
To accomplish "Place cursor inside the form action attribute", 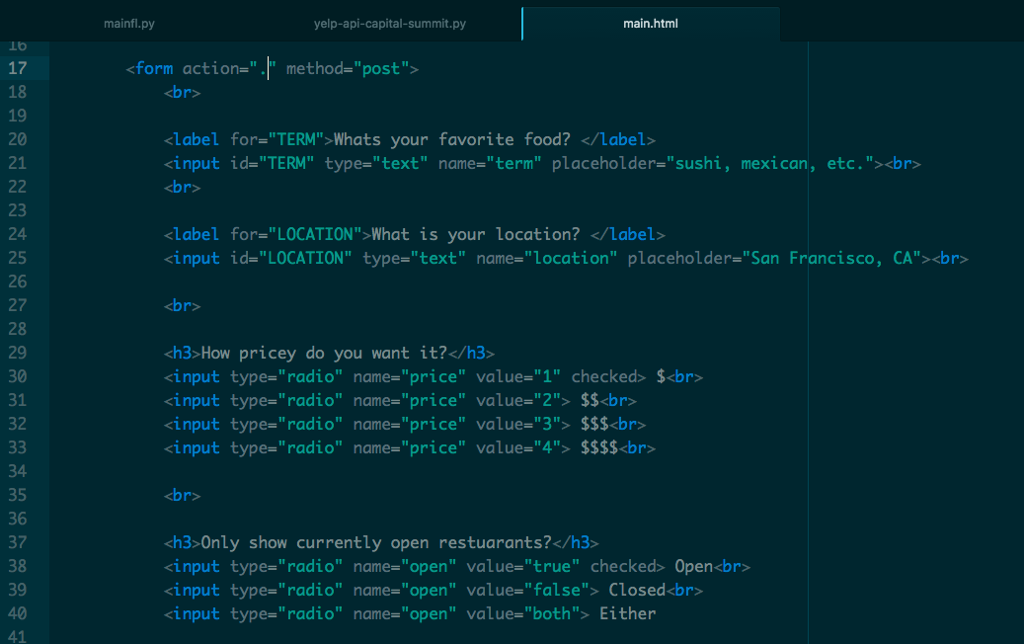I will [262, 68].
